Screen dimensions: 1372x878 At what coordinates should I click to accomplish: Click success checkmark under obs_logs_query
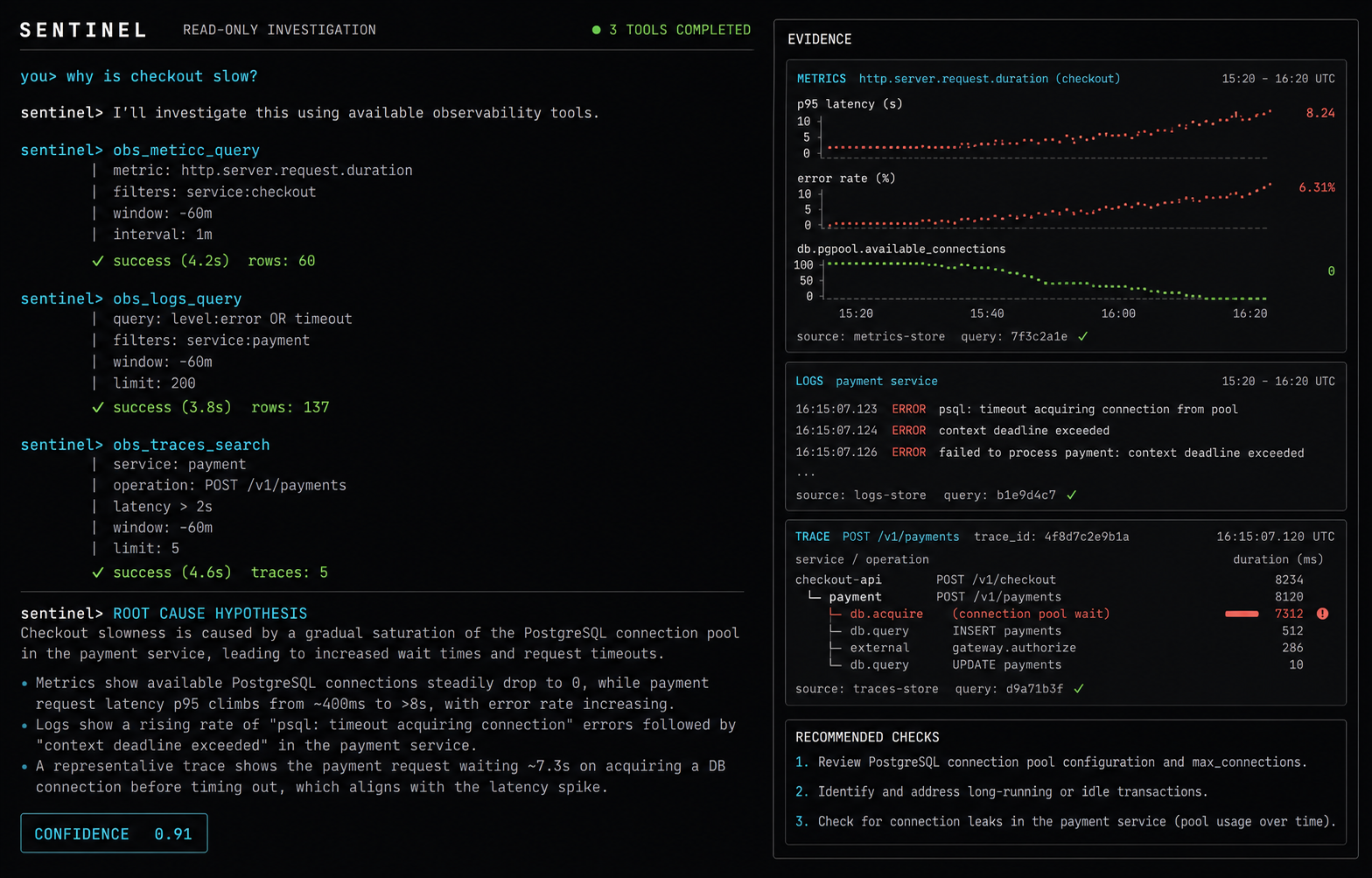98,407
